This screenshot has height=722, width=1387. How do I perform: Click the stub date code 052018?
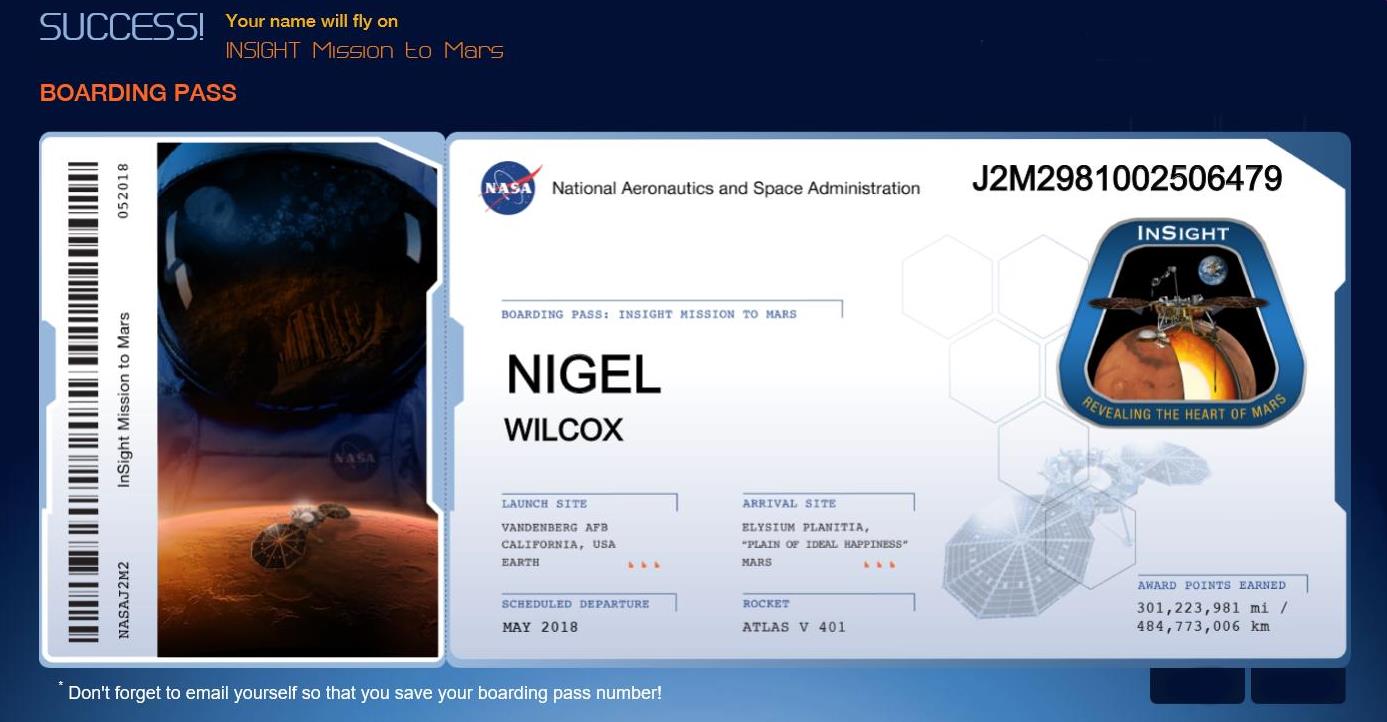pyautogui.click(x=124, y=190)
